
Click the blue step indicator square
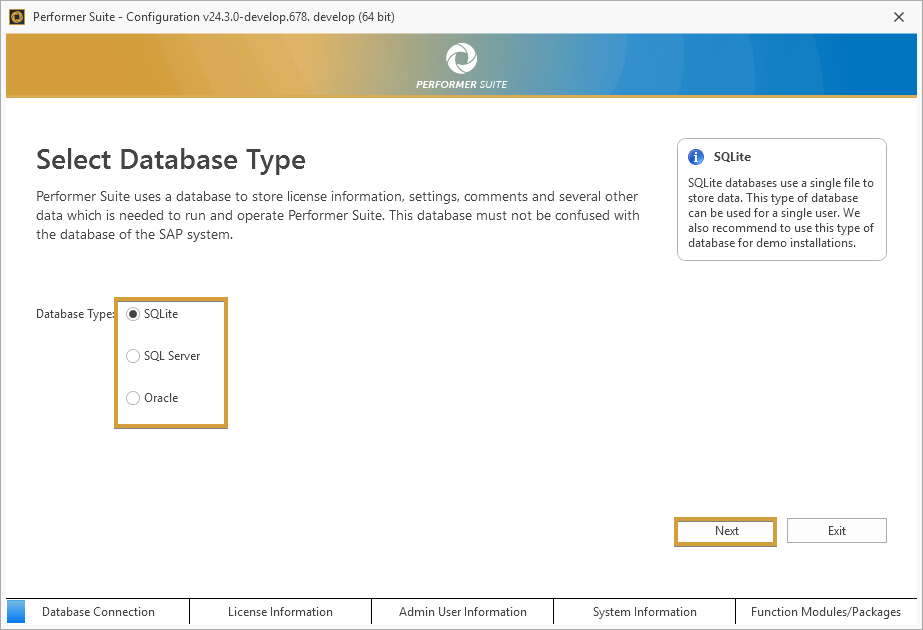pyautogui.click(x=16, y=612)
